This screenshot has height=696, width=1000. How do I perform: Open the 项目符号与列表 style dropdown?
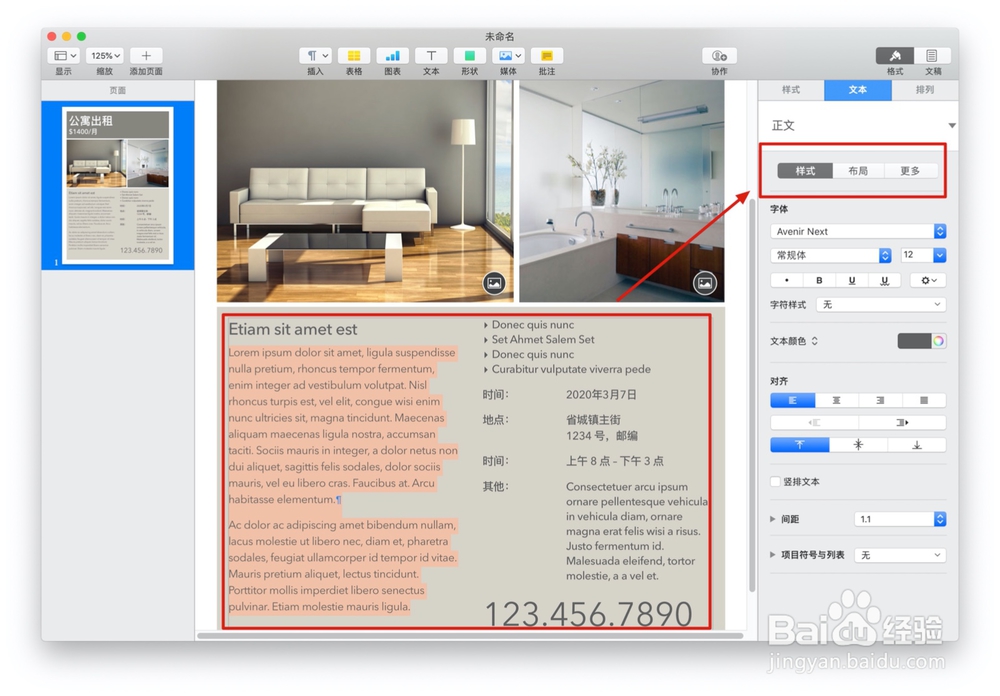[900, 555]
